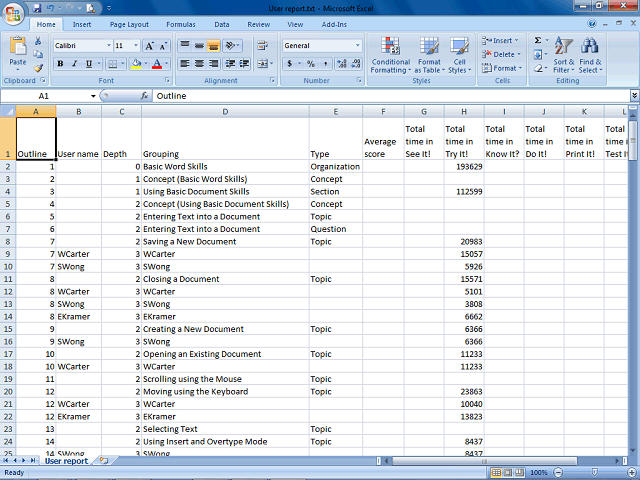The image size is (640, 480).
Task: Open the Formulas ribbon tab
Action: [x=181, y=24]
